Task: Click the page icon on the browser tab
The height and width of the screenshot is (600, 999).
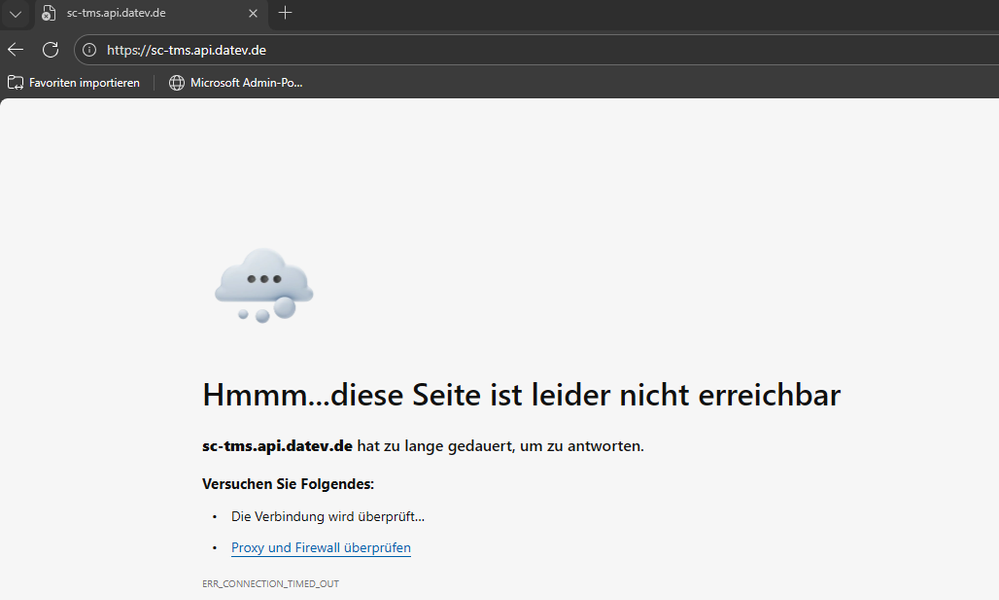Action: pyautogui.click(x=48, y=13)
